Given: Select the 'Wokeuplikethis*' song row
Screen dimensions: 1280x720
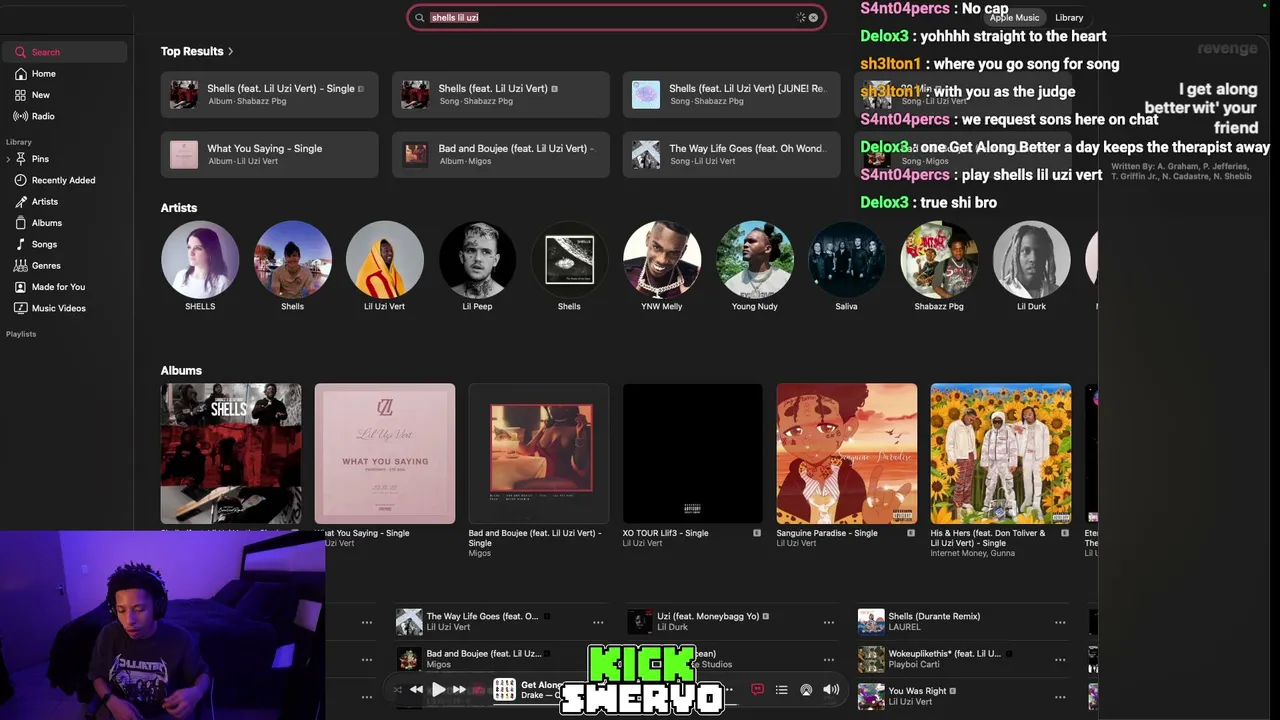Looking at the screenshot, I should click(x=964, y=659).
